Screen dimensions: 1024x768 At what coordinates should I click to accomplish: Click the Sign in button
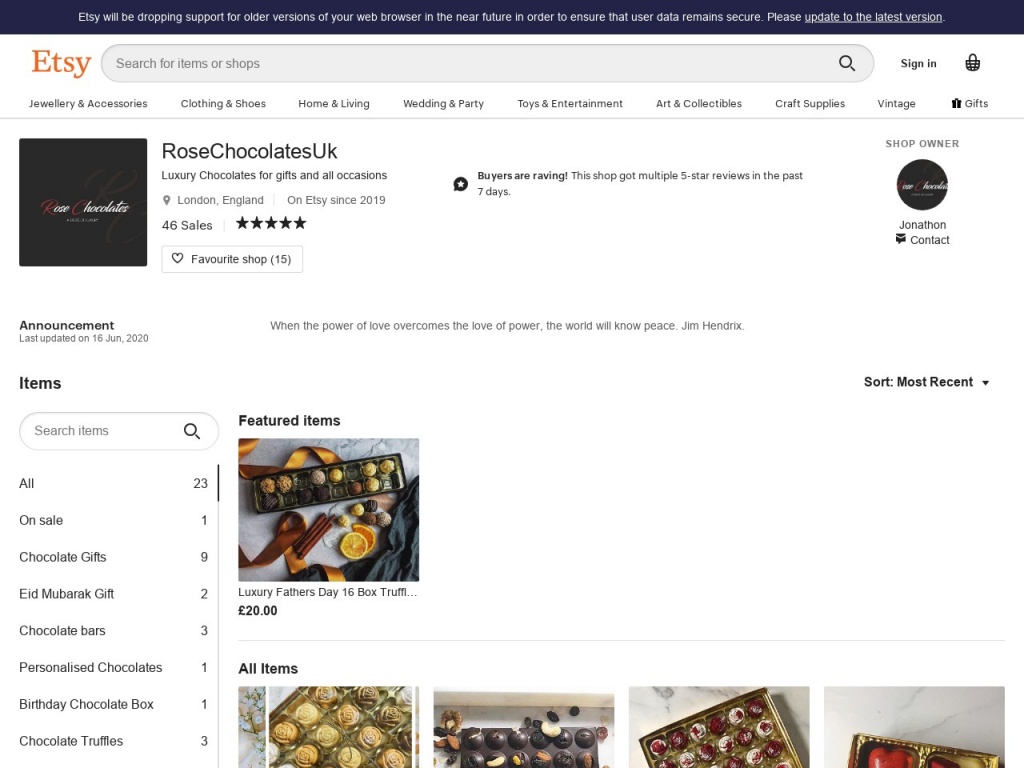pyautogui.click(x=918, y=63)
